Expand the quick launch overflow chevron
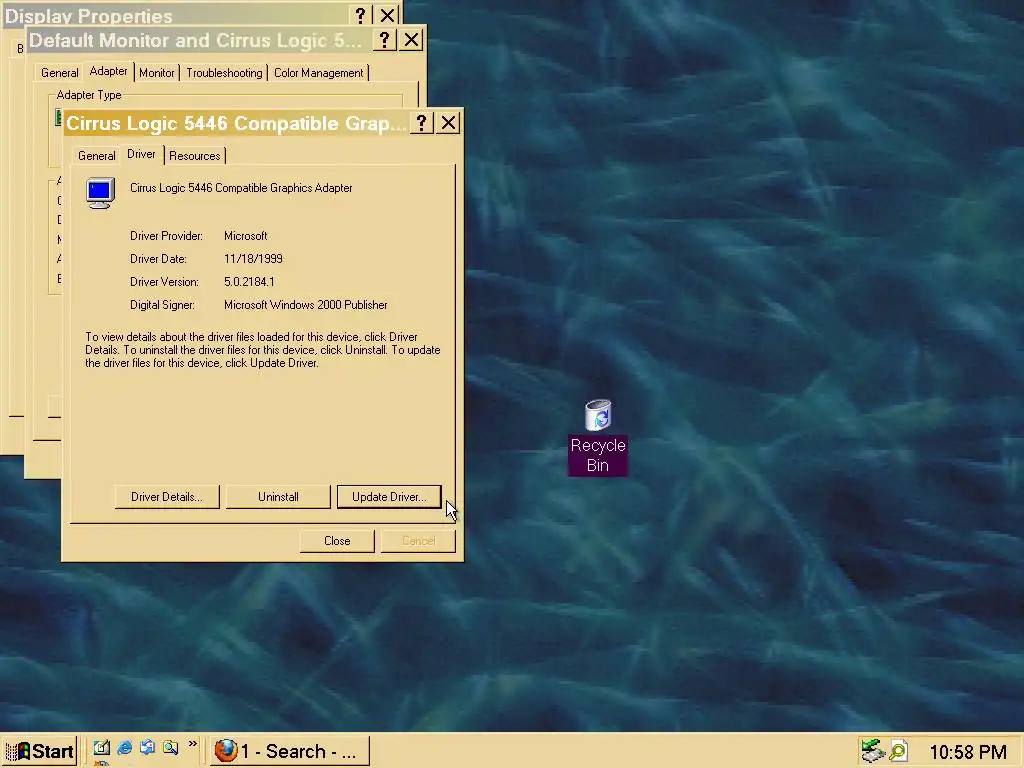The image size is (1024, 768). [193, 744]
